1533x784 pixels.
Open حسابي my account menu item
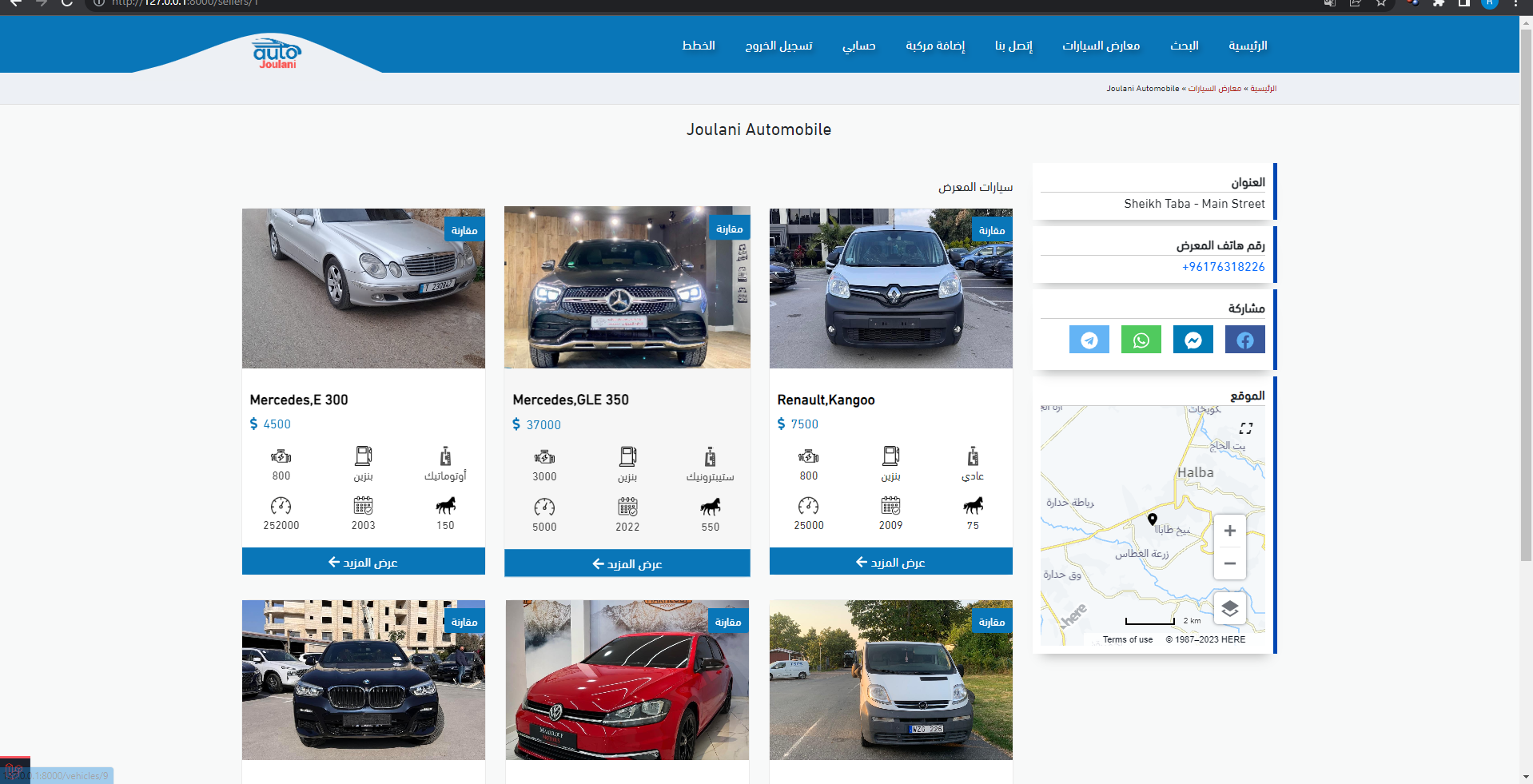pos(859,46)
